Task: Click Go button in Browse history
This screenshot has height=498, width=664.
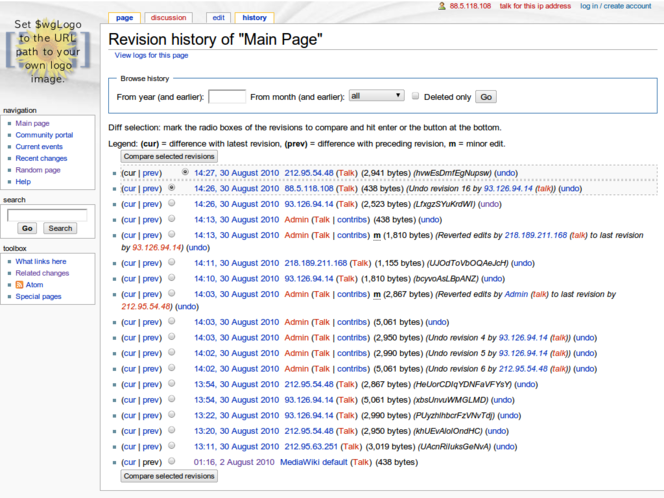Action: (485, 97)
